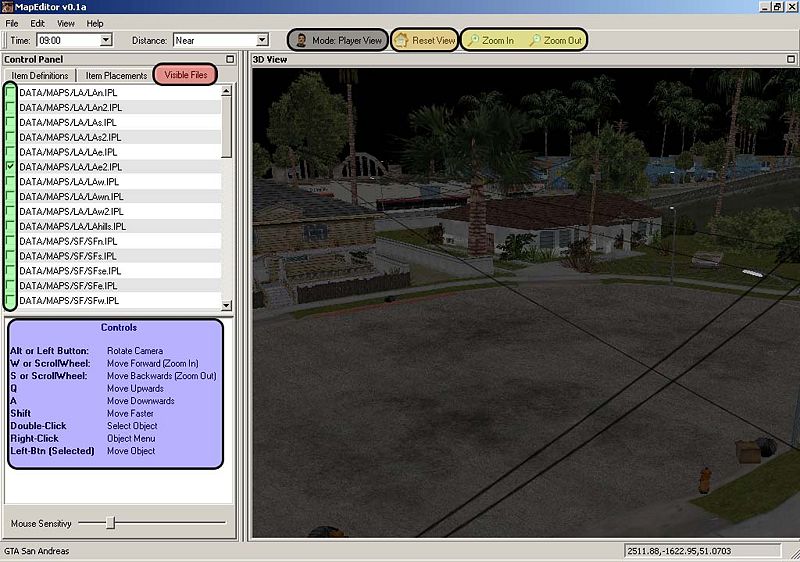800x562 pixels.
Task: Click the Mode: Player View icon button
Action: point(301,41)
